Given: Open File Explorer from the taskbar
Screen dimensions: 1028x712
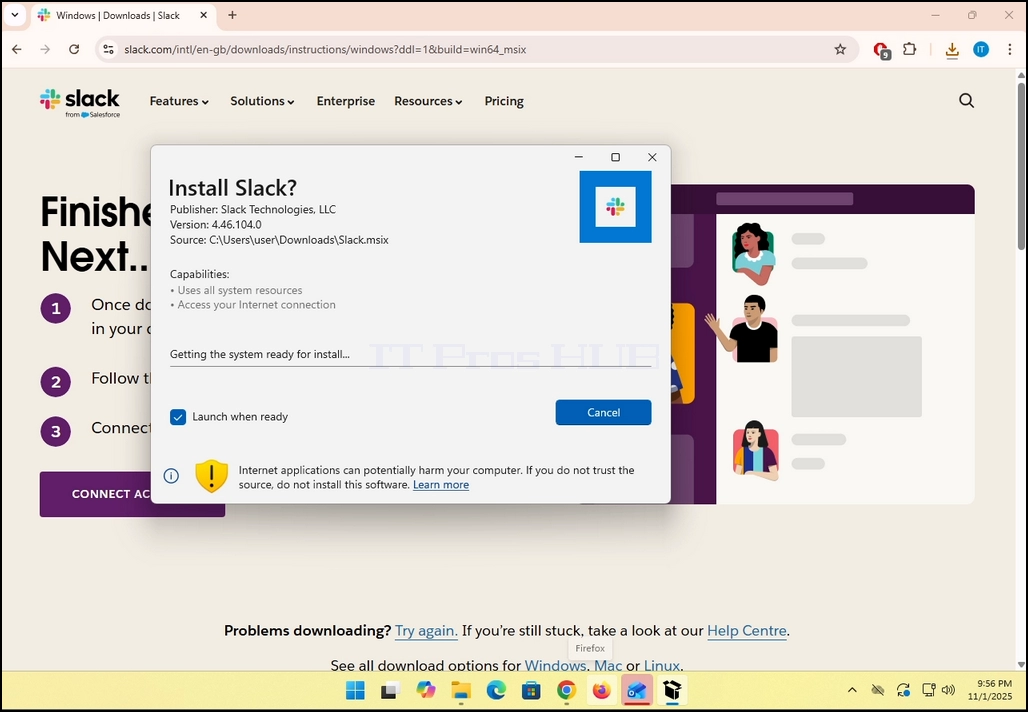Looking at the screenshot, I should [461, 690].
